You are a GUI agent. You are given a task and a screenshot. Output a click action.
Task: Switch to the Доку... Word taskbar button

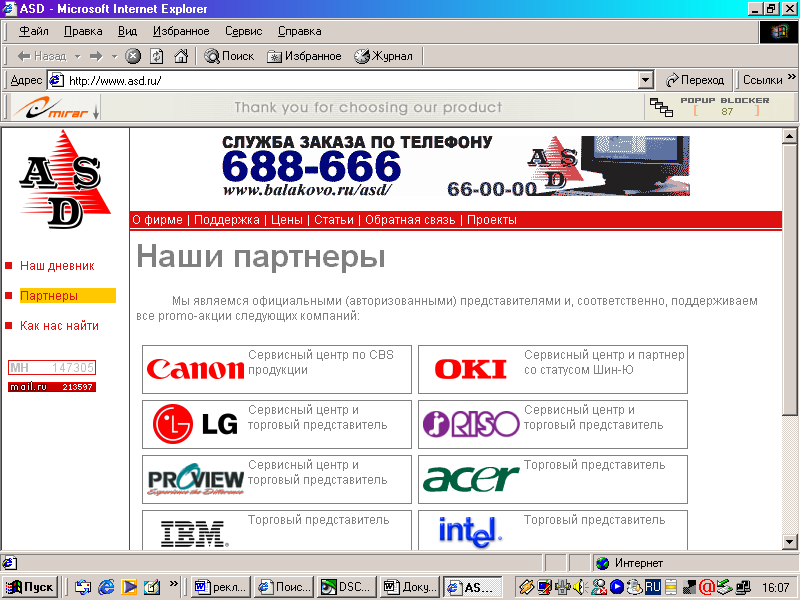click(410, 587)
